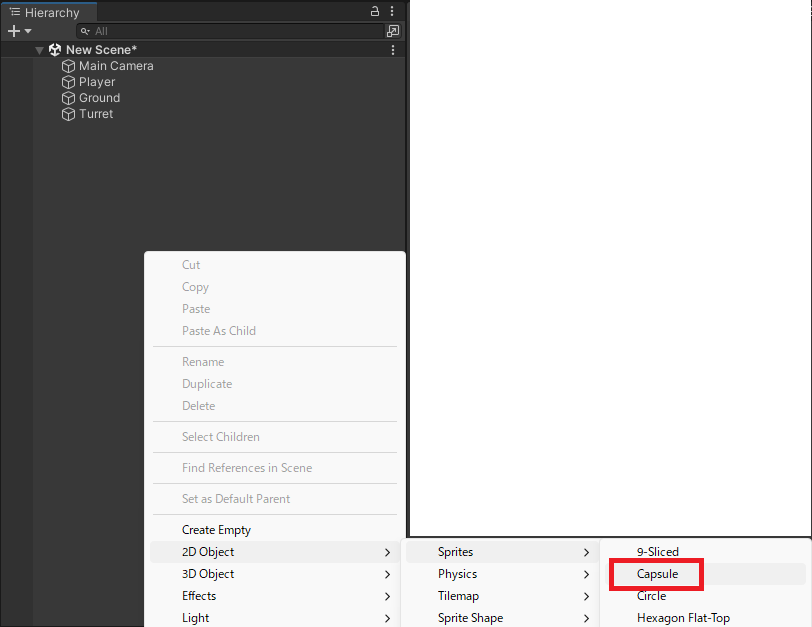Viewport: 812px width, 627px height.
Task: Click the Light submenu arrow
Action: coord(387,618)
